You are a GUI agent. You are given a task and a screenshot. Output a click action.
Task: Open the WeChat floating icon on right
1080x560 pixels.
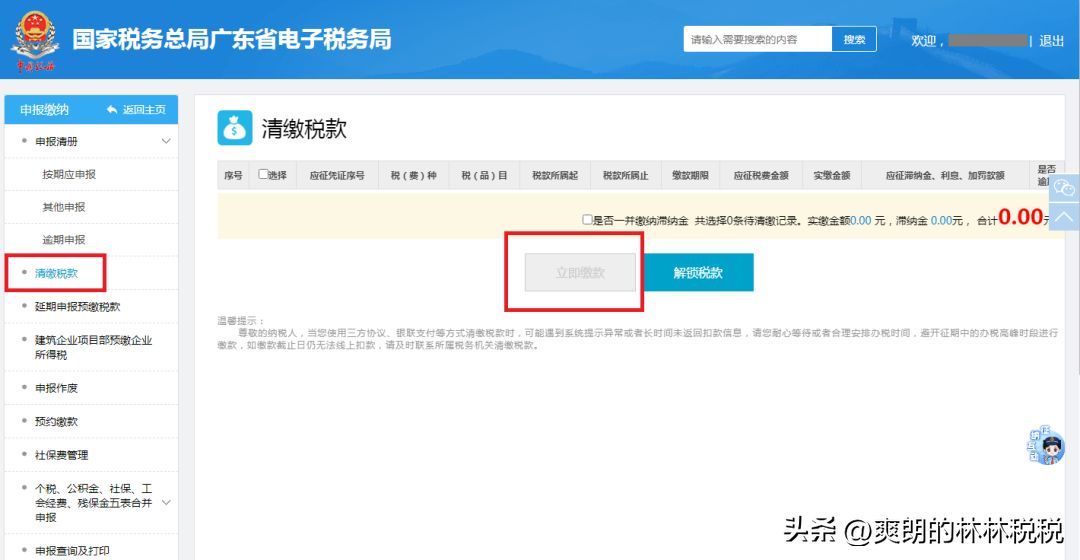(x=1064, y=188)
